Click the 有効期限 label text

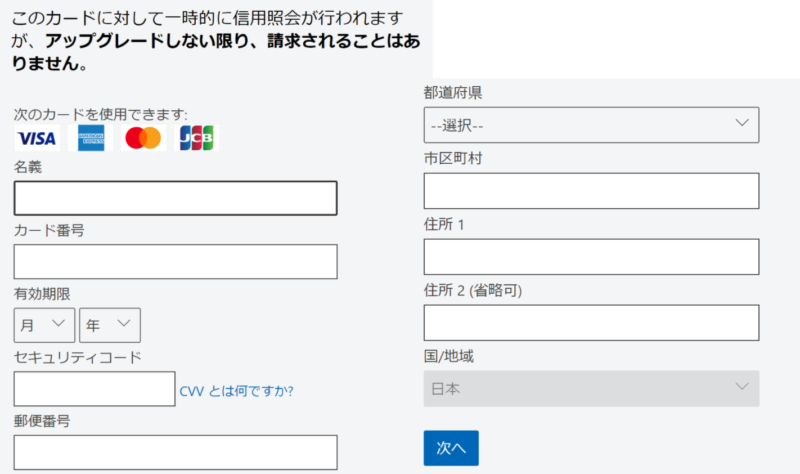click(x=42, y=294)
